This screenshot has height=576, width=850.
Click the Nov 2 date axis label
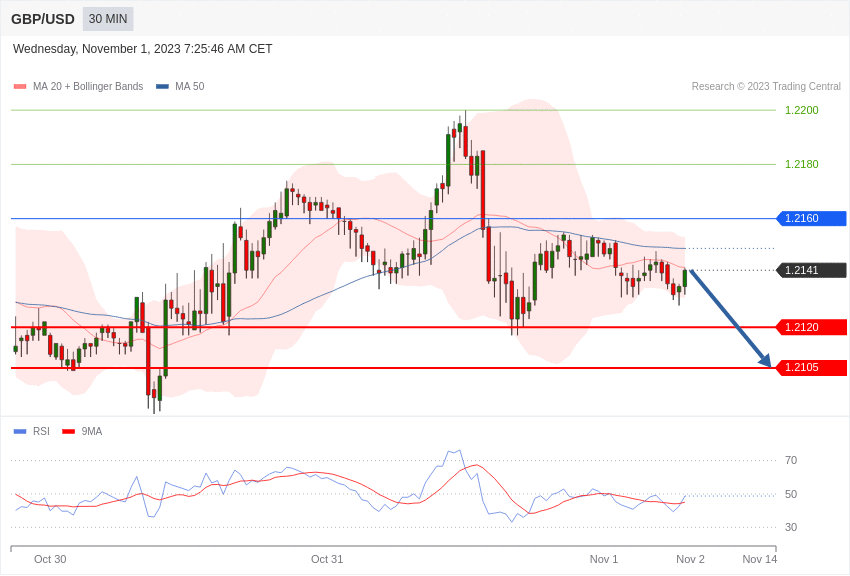[x=690, y=559]
